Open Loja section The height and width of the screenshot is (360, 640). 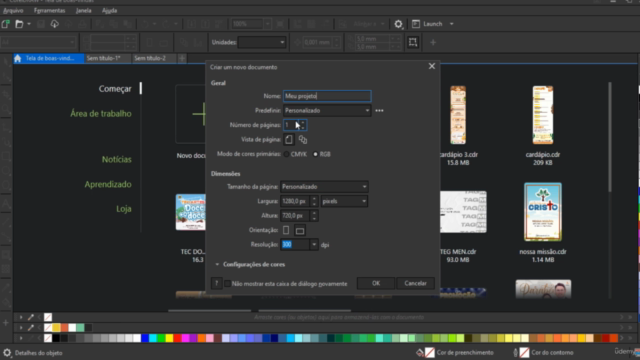coord(124,209)
